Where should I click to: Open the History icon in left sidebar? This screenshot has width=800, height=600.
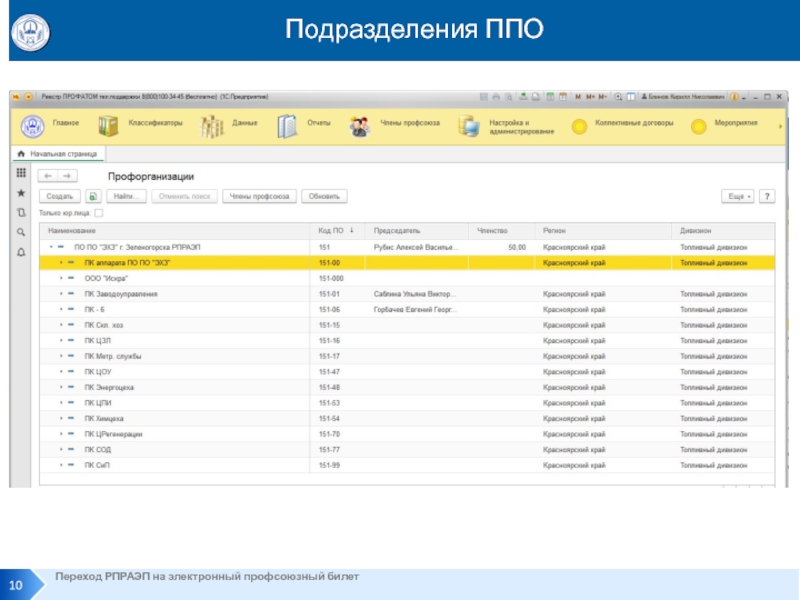click(21, 213)
